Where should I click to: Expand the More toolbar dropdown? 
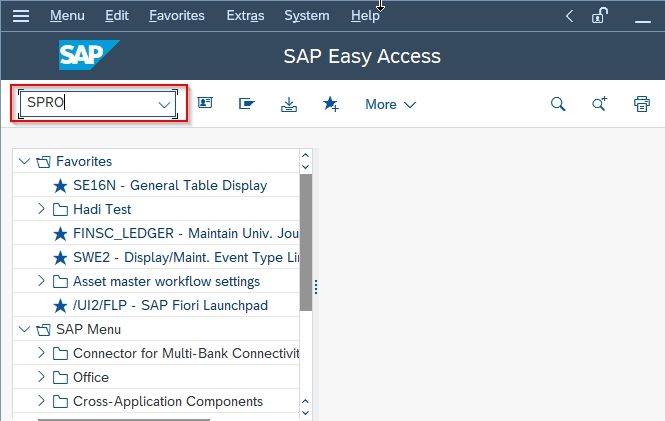coord(391,104)
